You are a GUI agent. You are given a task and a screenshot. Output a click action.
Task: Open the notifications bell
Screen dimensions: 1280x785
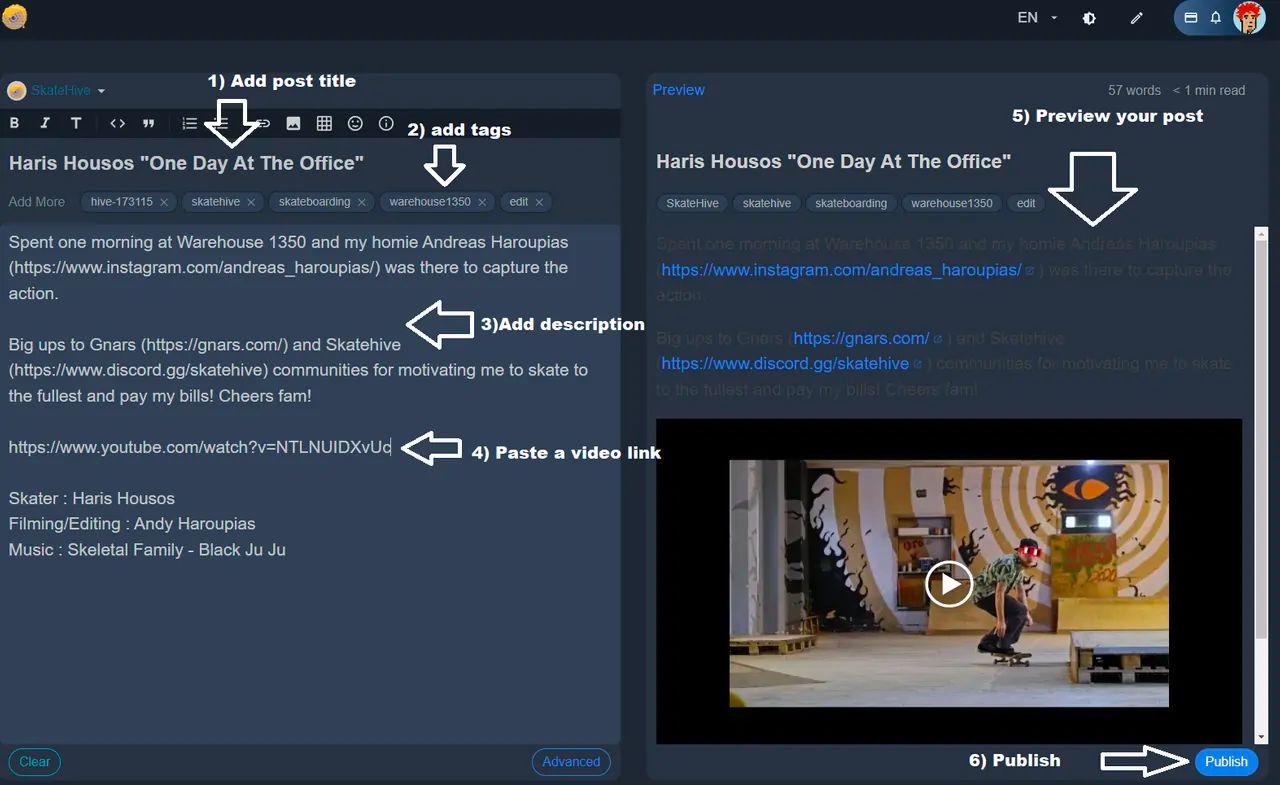(1216, 18)
